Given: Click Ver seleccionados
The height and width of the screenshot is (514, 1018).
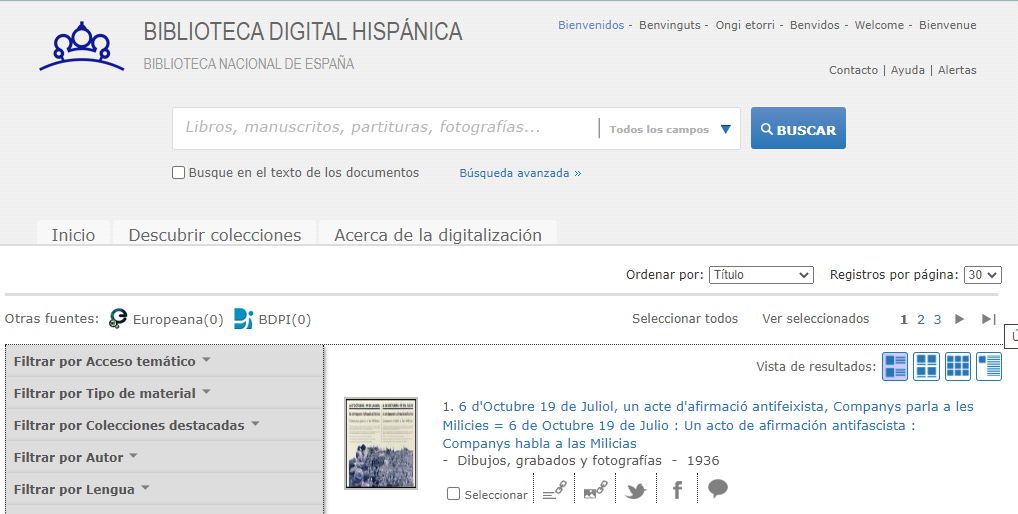Looking at the screenshot, I should [815, 319].
